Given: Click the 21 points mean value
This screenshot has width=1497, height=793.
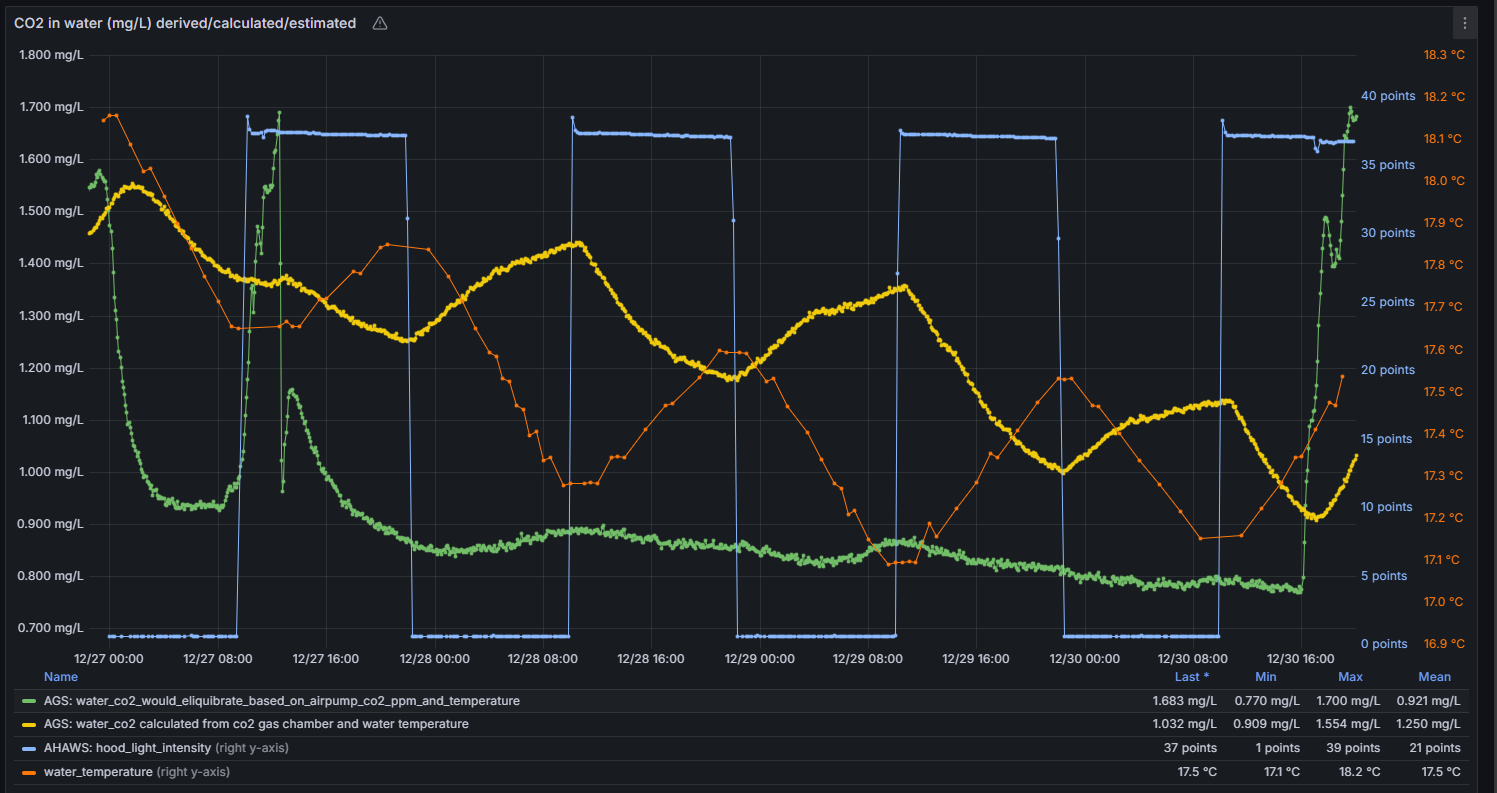Looking at the screenshot, I should click(x=1433, y=748).
